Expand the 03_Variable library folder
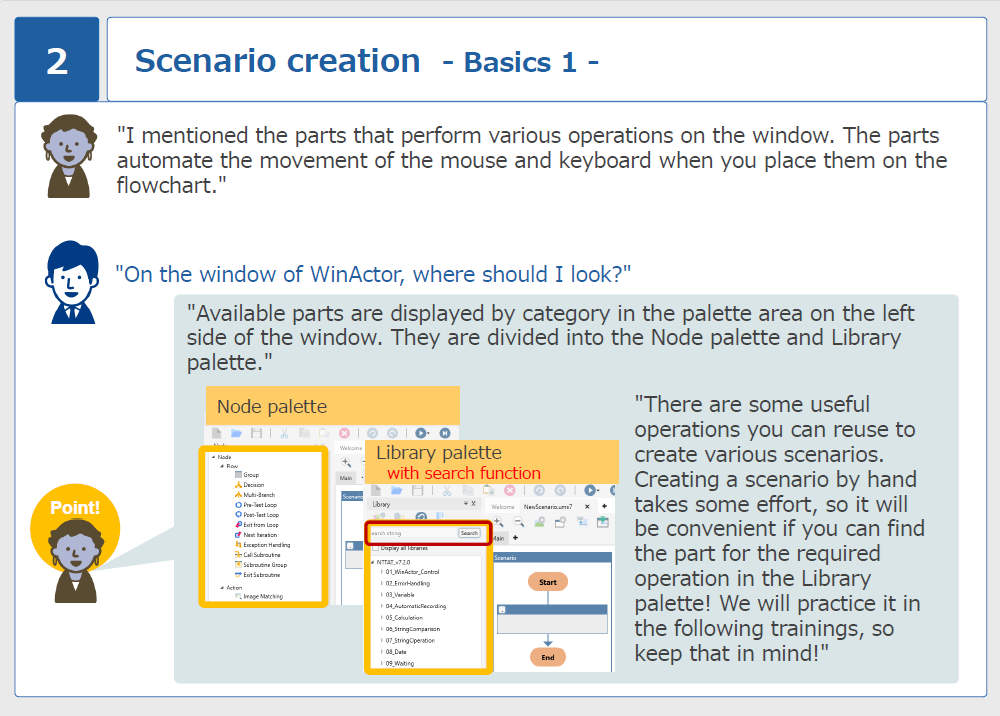The image size is (1000, 716). pos(381,594)
